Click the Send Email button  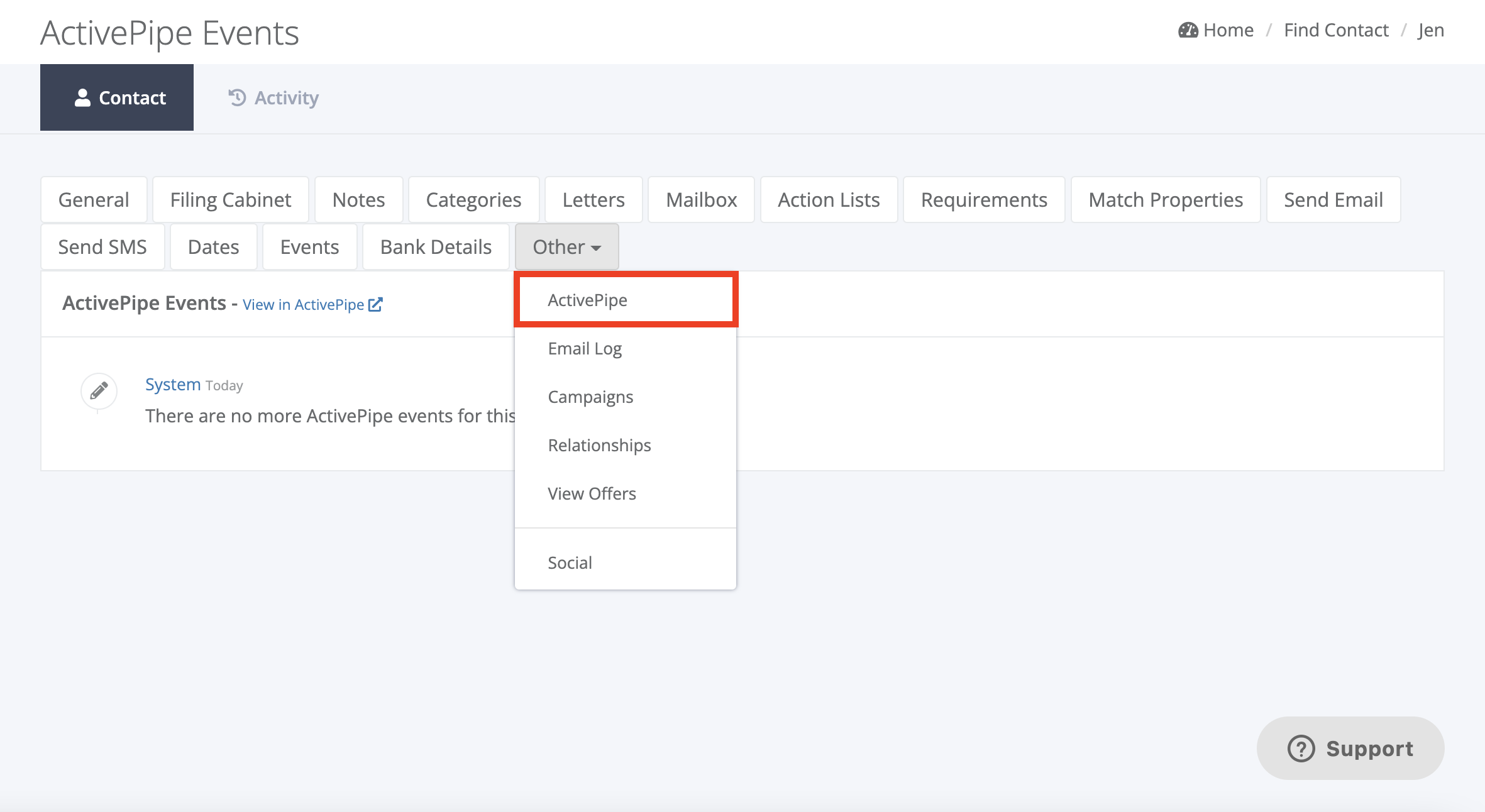1333,199
